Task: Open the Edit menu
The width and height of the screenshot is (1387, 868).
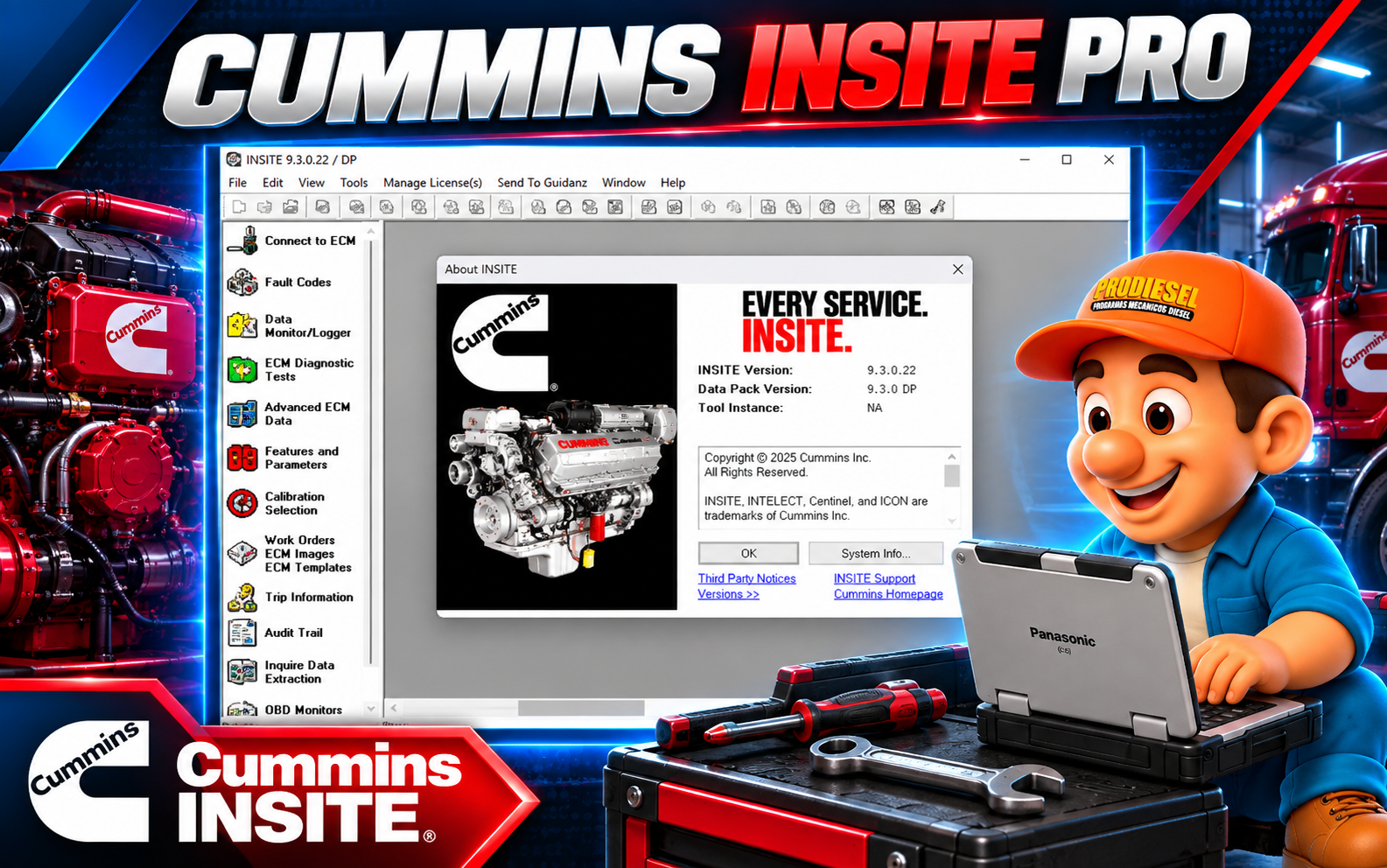Action: pyautogui.click(x=272, y=182)
